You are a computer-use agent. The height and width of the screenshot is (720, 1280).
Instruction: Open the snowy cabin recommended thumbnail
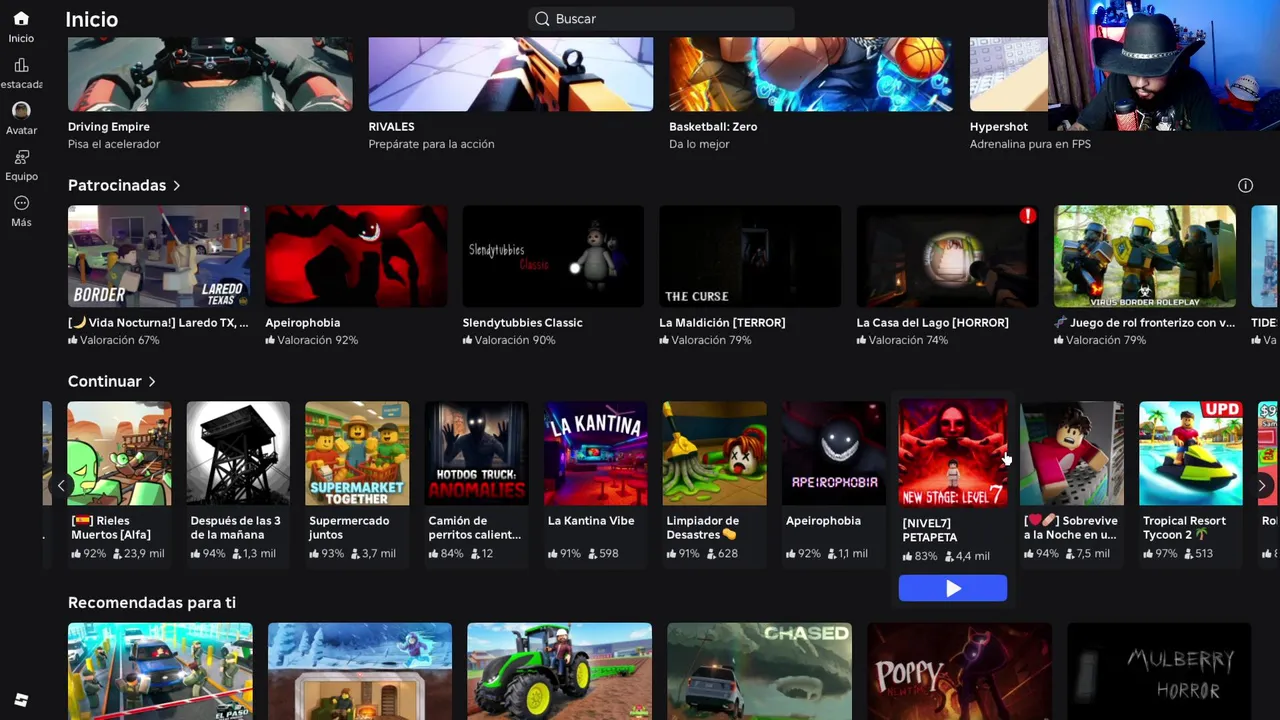coord(359,671)
